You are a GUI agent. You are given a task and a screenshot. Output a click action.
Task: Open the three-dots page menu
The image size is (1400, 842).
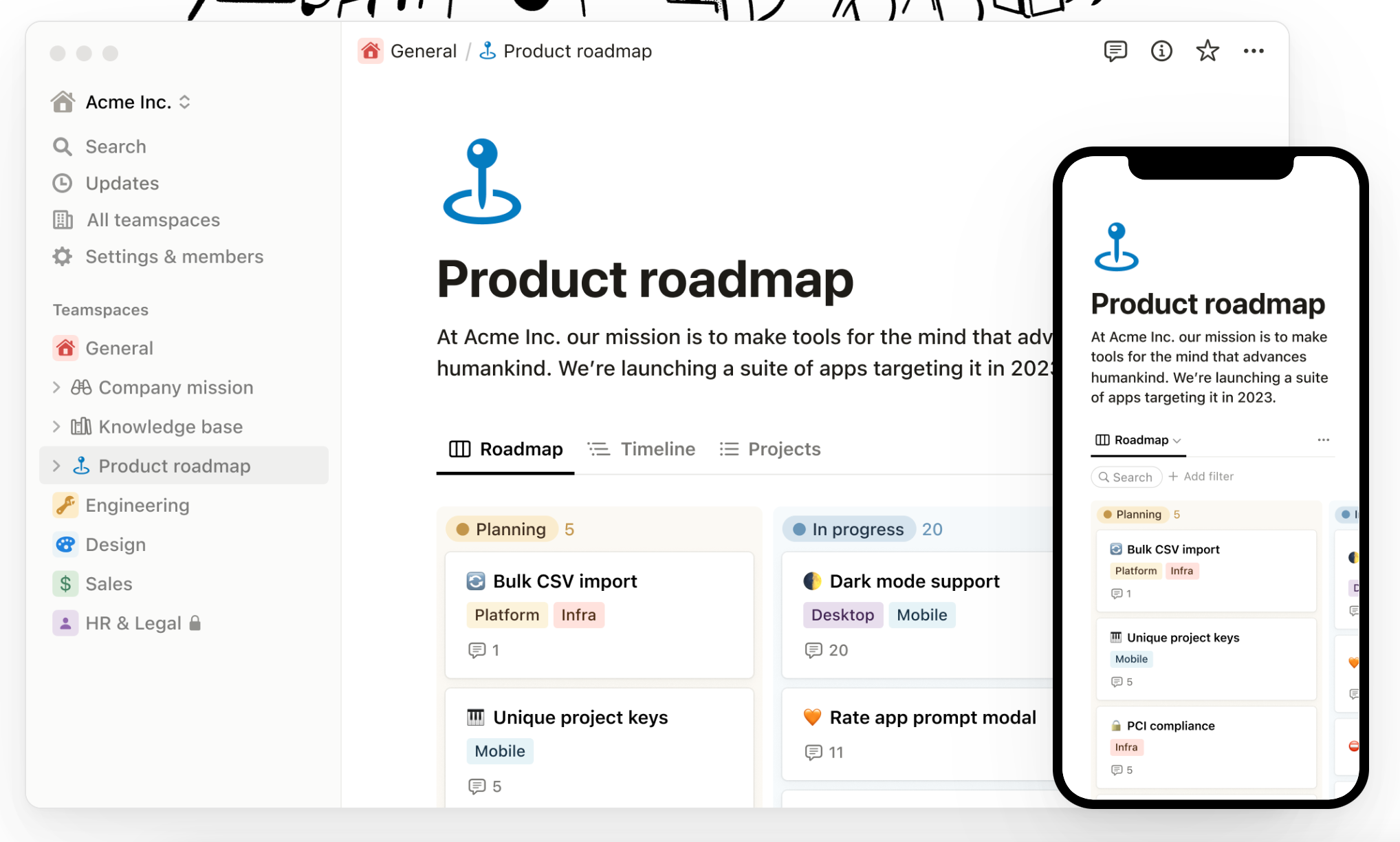pos(1253,51)
